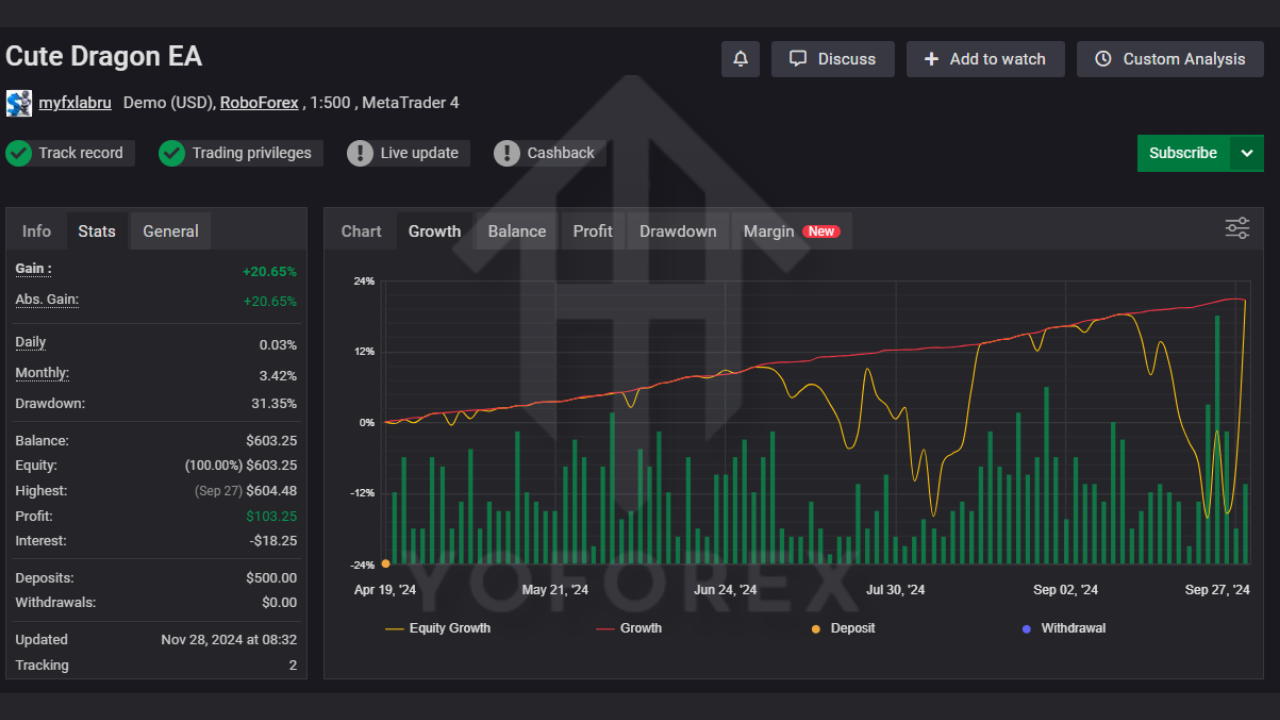Toggle Withdrawal series in legend

(x=1064, y=628)
